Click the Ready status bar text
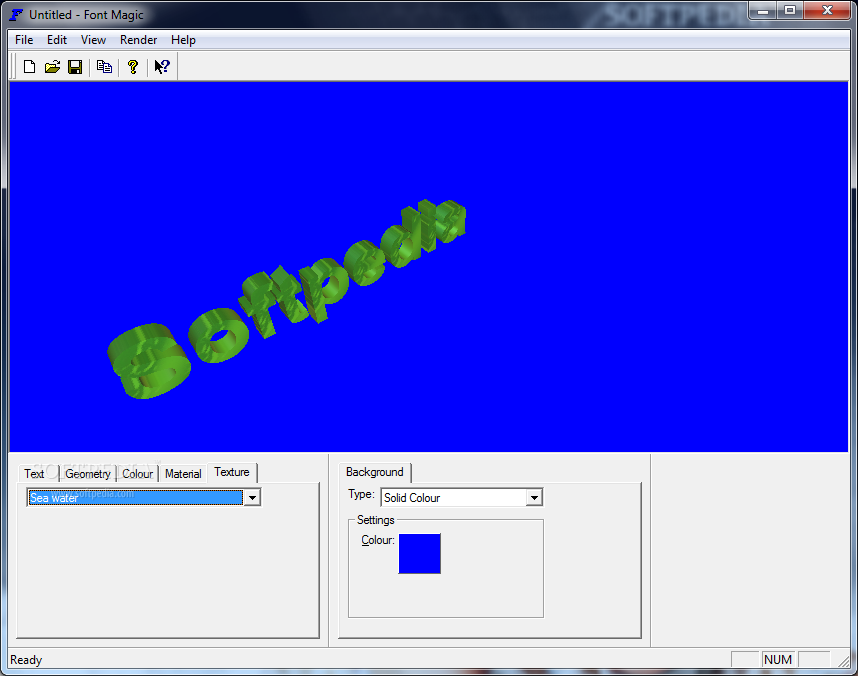The width and height of the screenshot is (858, 676). point(26,660)
